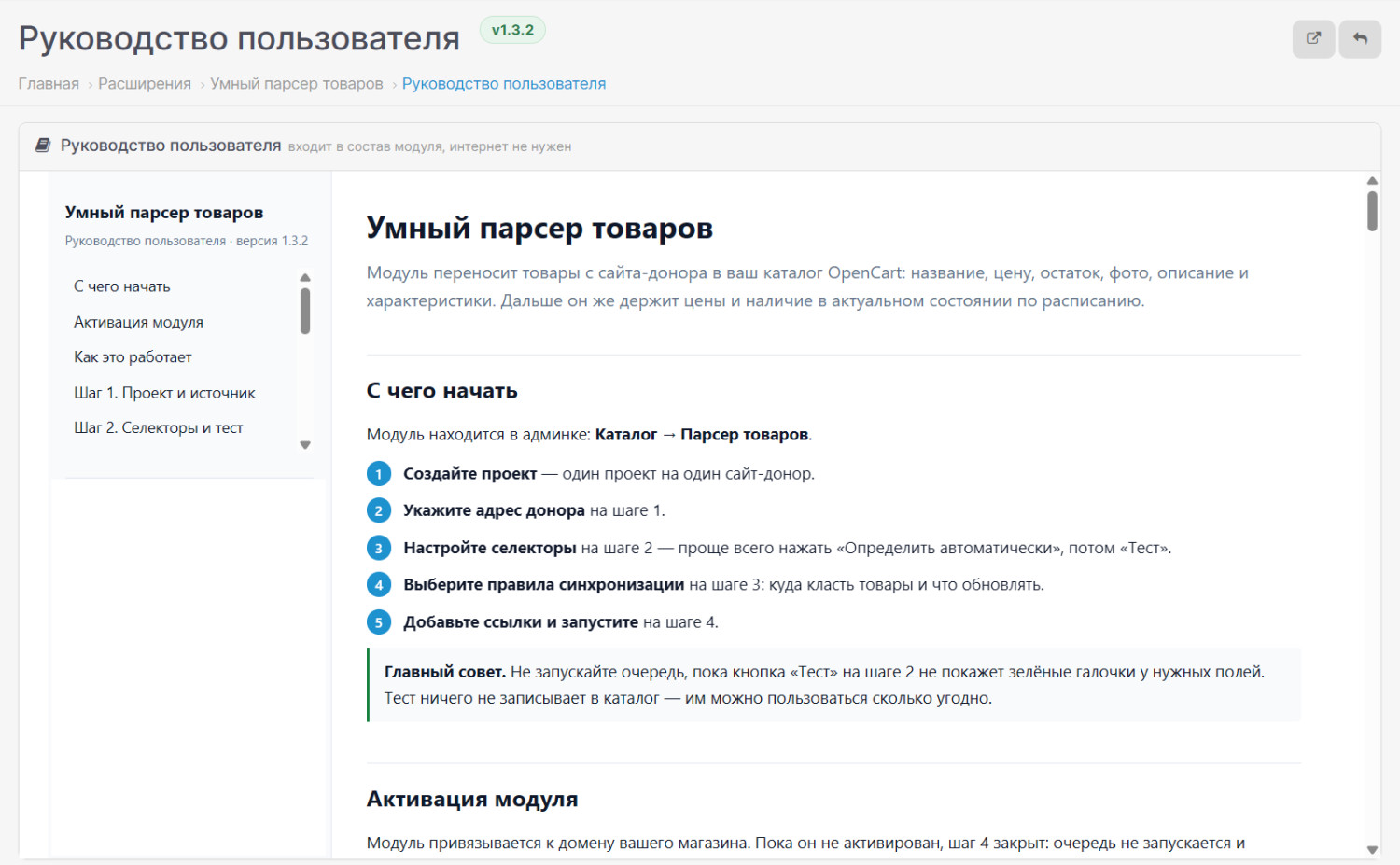Click the v1.3.2 version badge
This screenshot has width=1400, height=865.
click(512, 30)
